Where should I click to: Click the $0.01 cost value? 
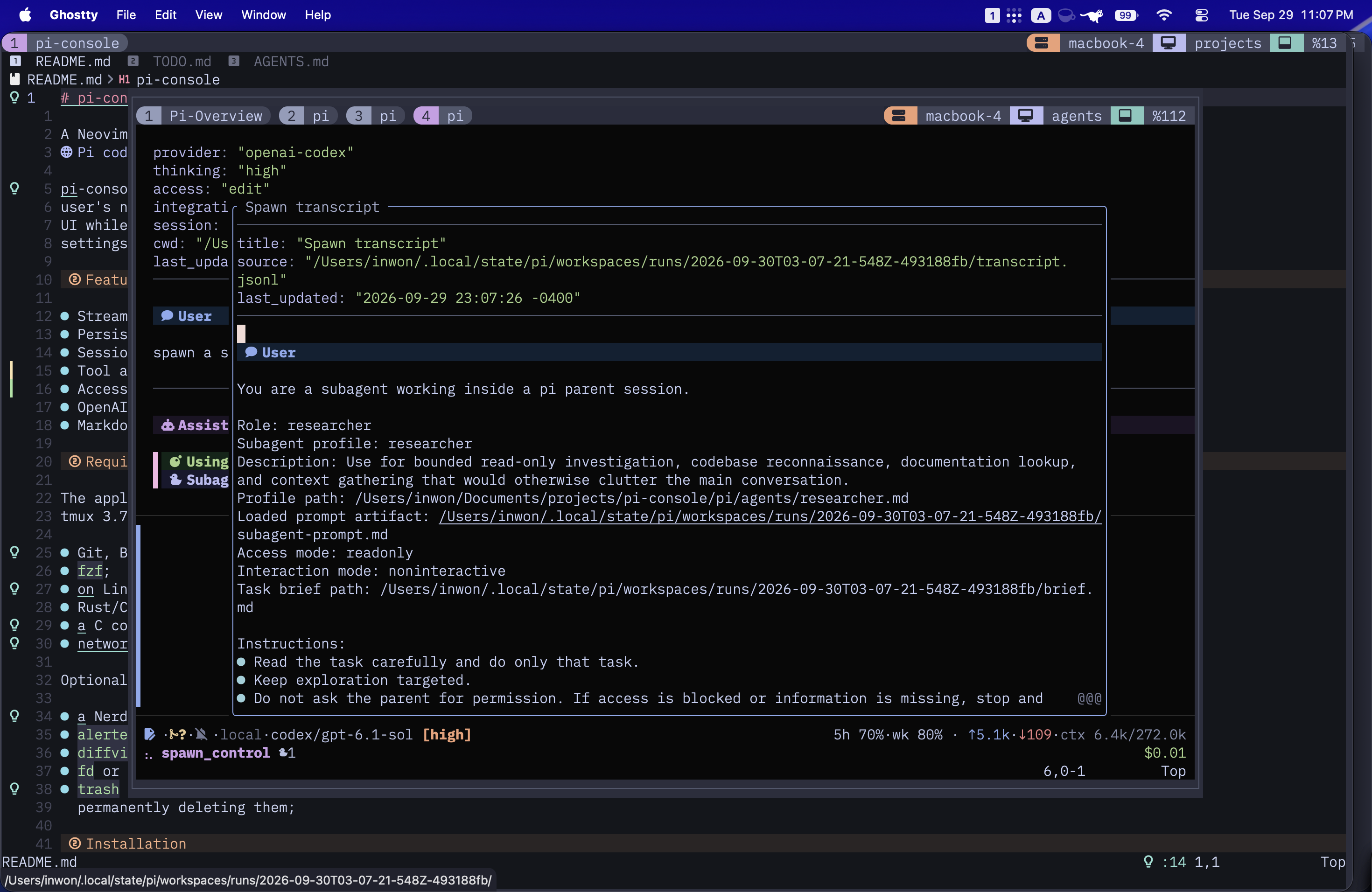coord(1165,753)
